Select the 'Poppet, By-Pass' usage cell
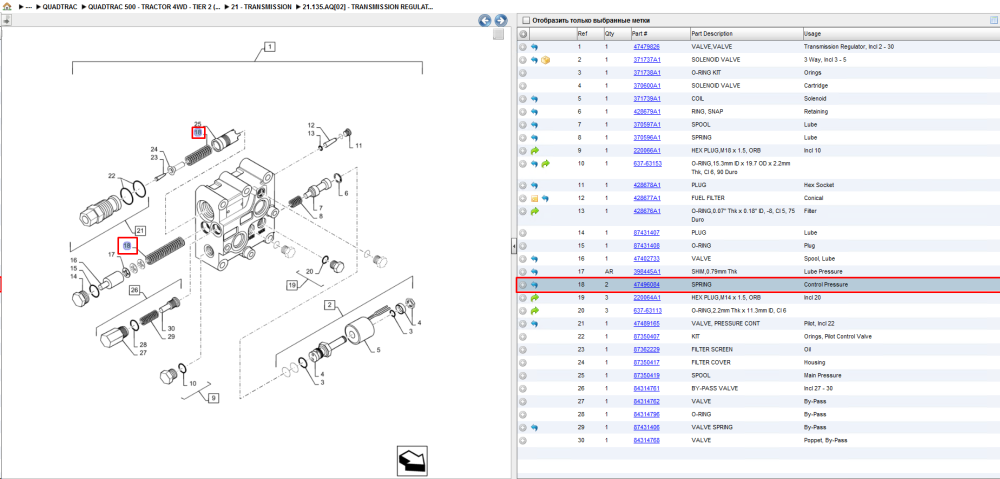 point(824,441)
